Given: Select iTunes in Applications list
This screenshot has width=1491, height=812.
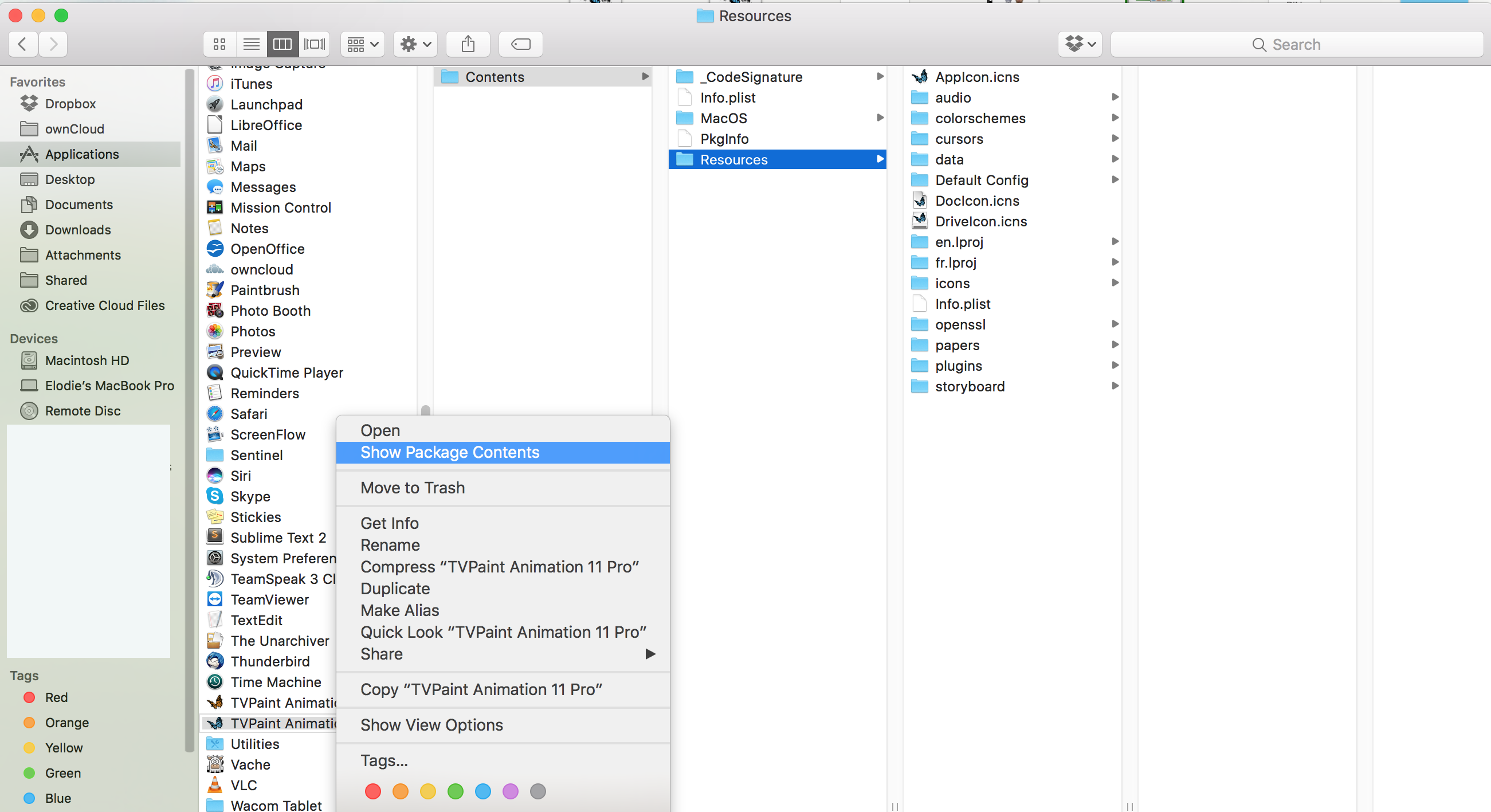Looking at the screenshot, I should (x=308, y=84).
